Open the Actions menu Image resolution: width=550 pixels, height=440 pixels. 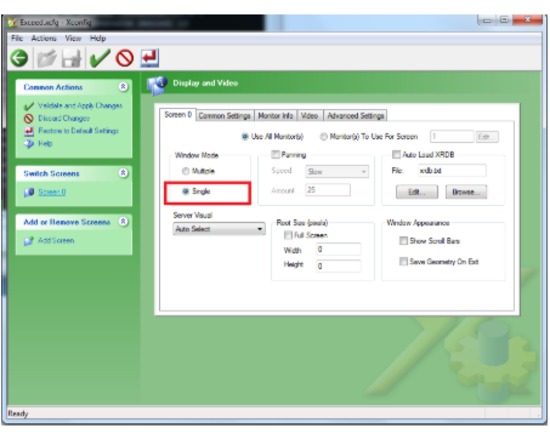(44, 38)
